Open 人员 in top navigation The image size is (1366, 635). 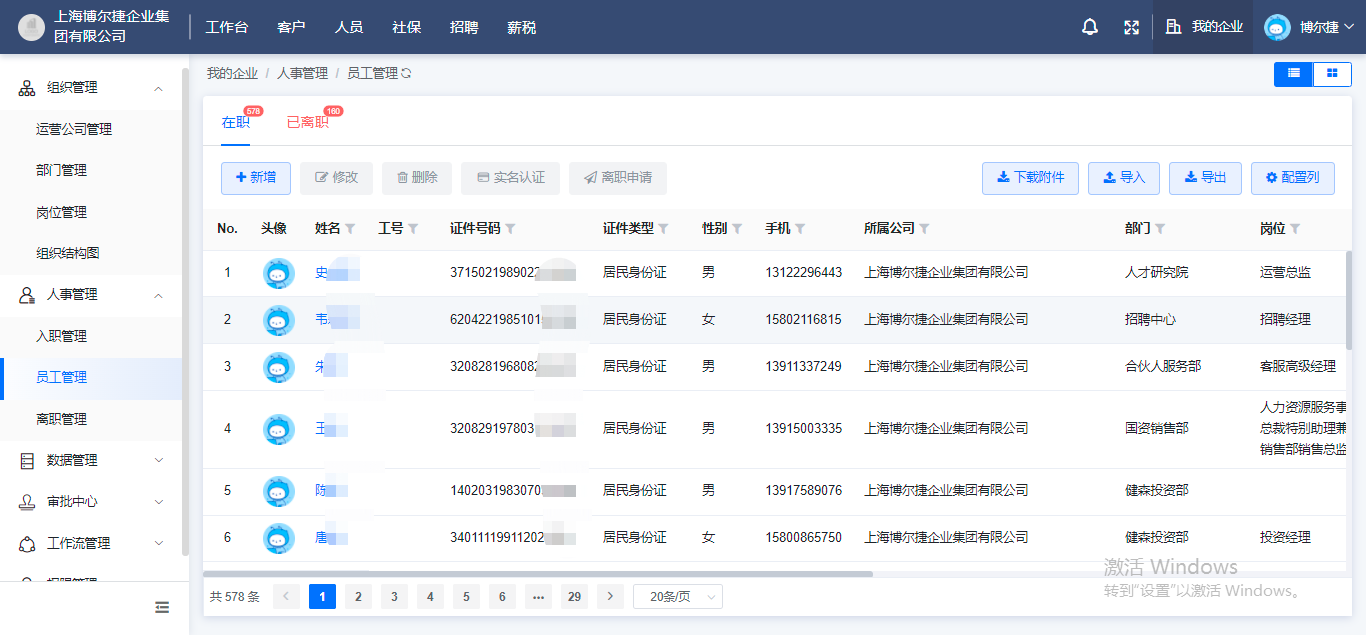coord(349,27)
